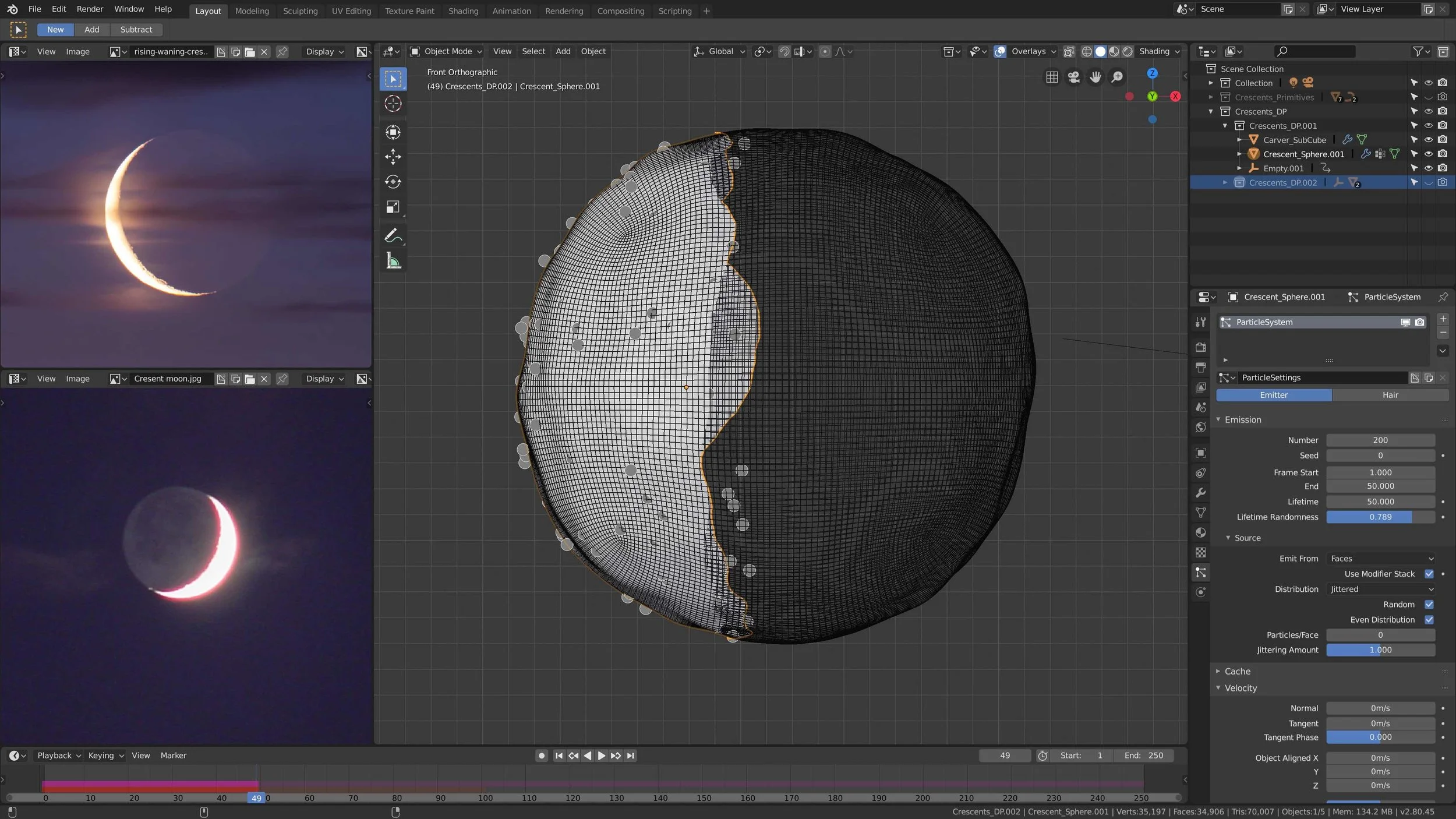The width and height of the screenshot is (1456, 819).
Task: Select the 3D Cursor tool
Action: pos(393,104)
